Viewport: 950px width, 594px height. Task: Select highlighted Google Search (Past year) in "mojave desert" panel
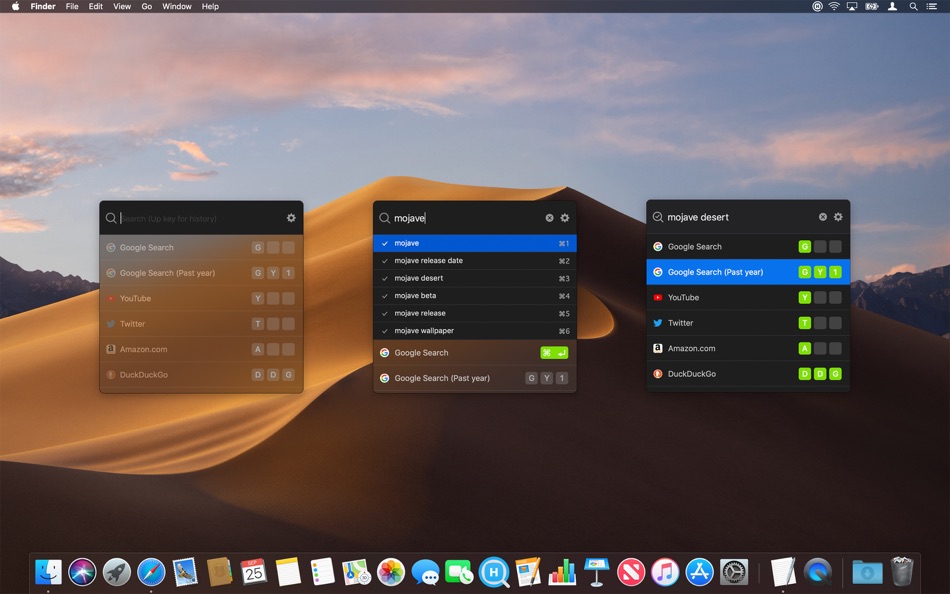point(748,272)
